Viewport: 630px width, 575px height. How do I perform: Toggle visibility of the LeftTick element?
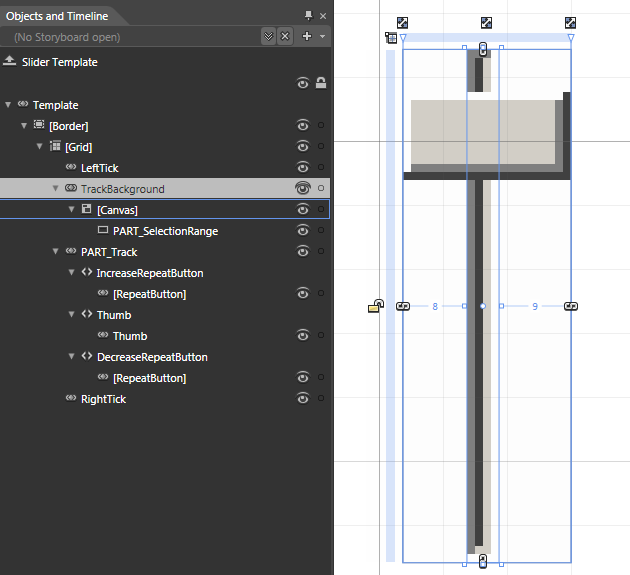(302, 167)
